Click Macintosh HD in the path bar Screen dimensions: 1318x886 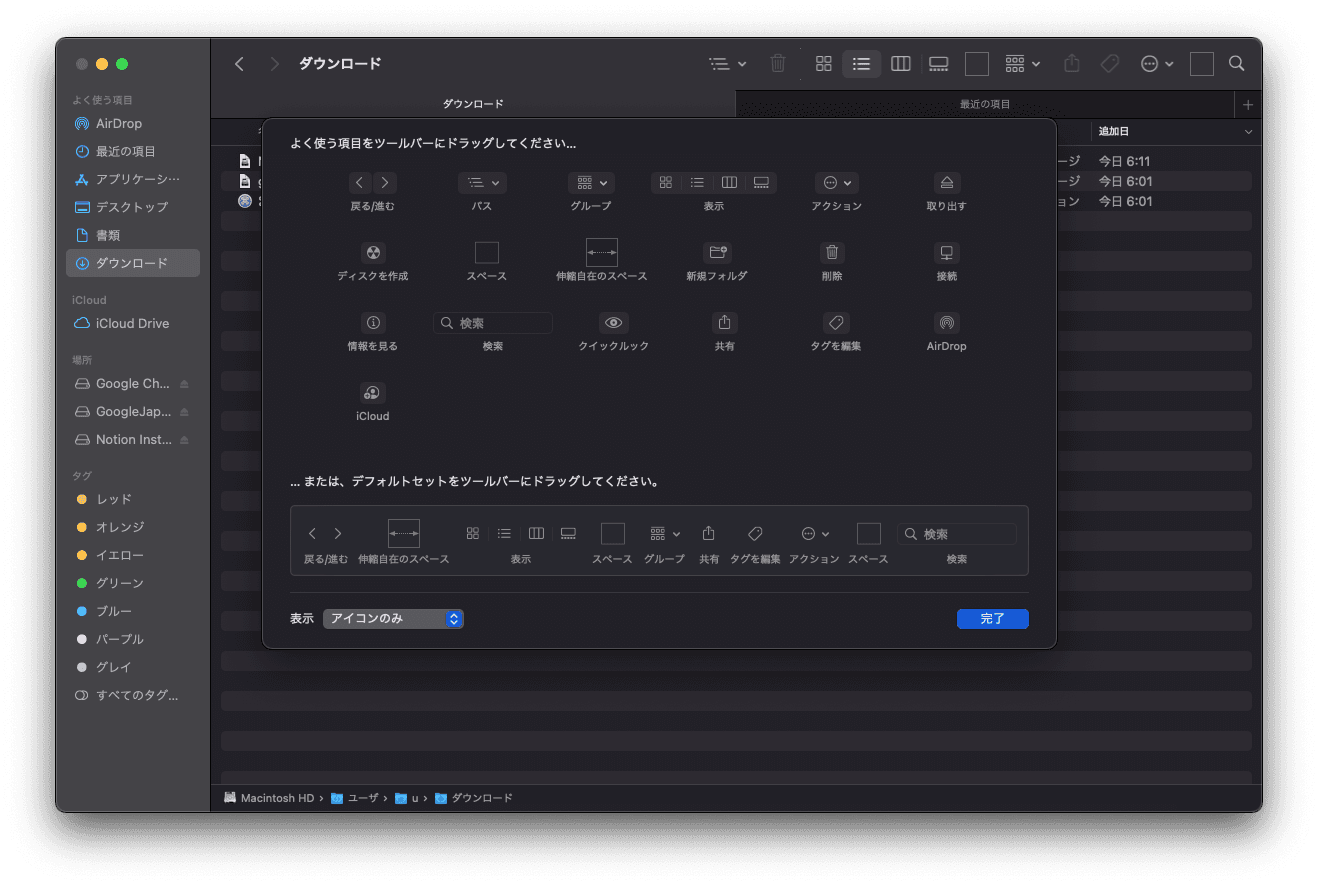pos(269,798)
